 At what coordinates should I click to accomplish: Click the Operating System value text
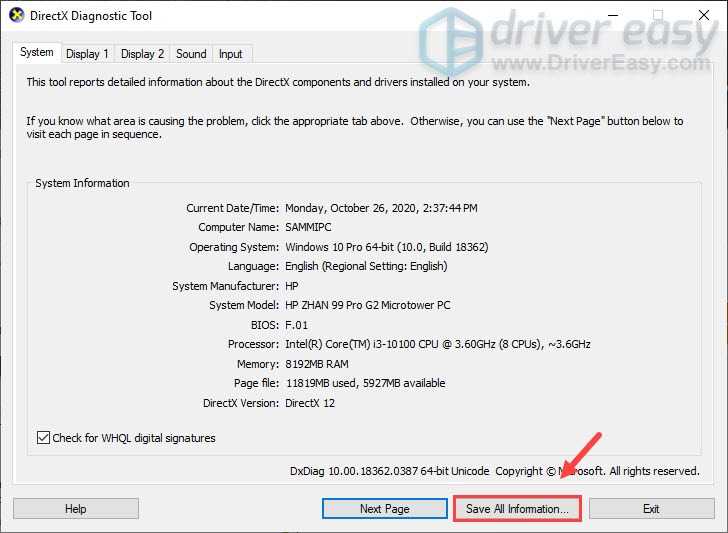click(387, 247)
